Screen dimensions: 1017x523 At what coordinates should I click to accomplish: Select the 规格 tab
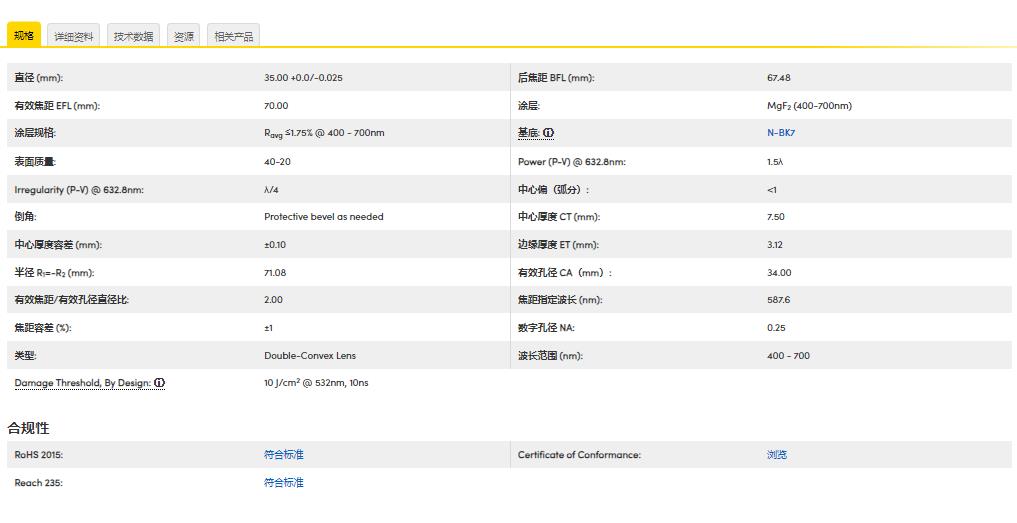point(24,36)
